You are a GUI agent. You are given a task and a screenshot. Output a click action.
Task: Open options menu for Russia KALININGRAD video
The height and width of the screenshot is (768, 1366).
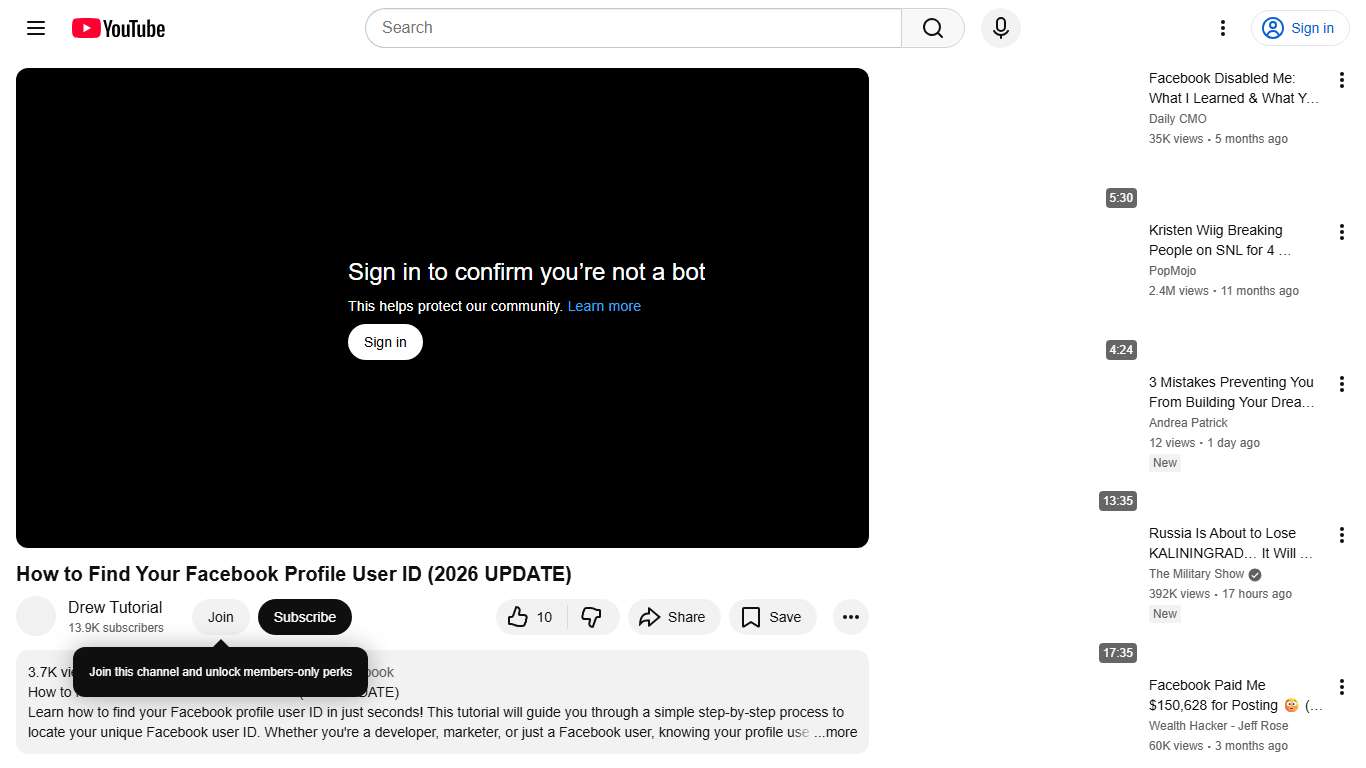1341,534
